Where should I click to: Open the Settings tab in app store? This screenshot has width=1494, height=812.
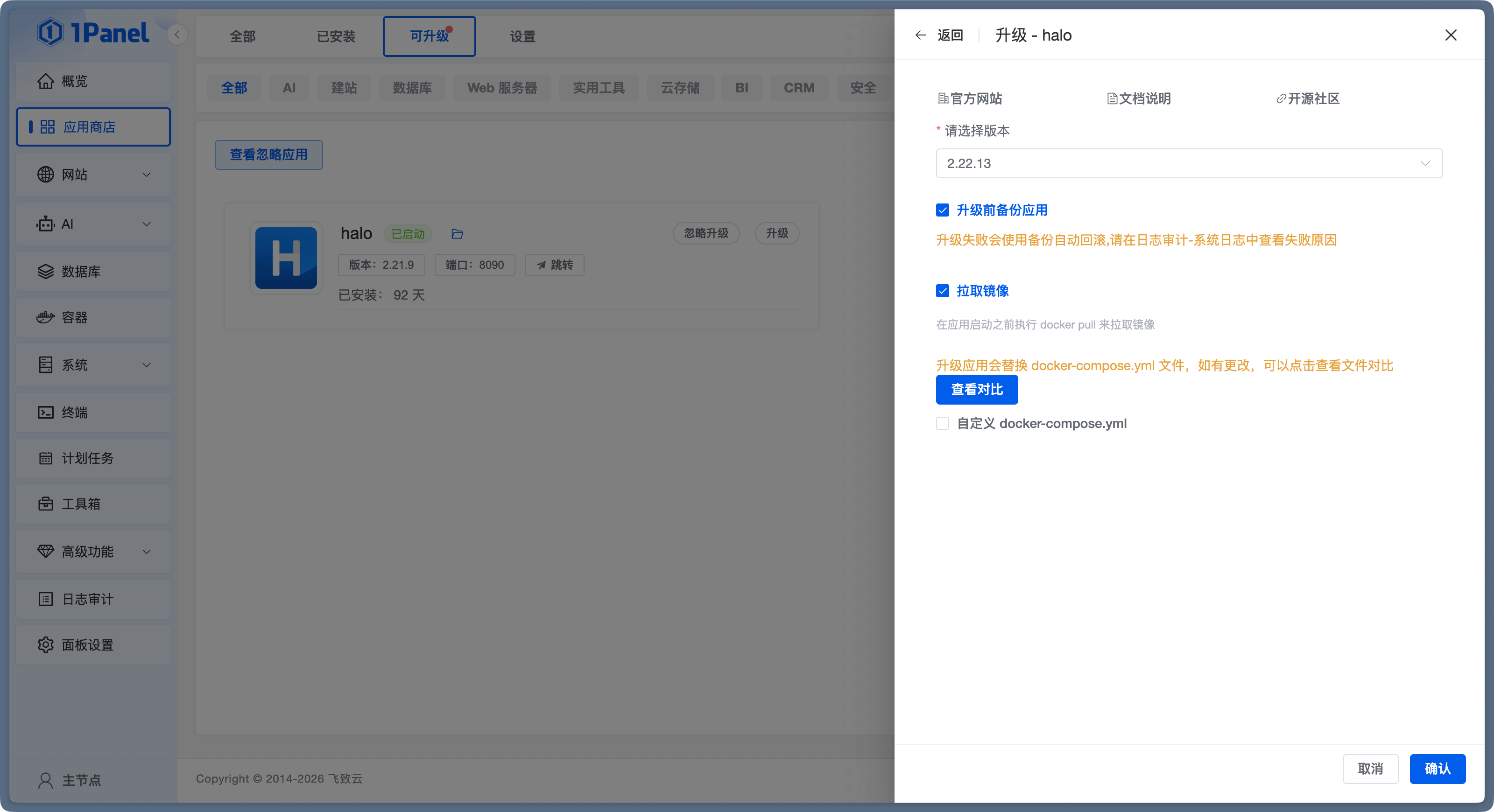point(522,36)
